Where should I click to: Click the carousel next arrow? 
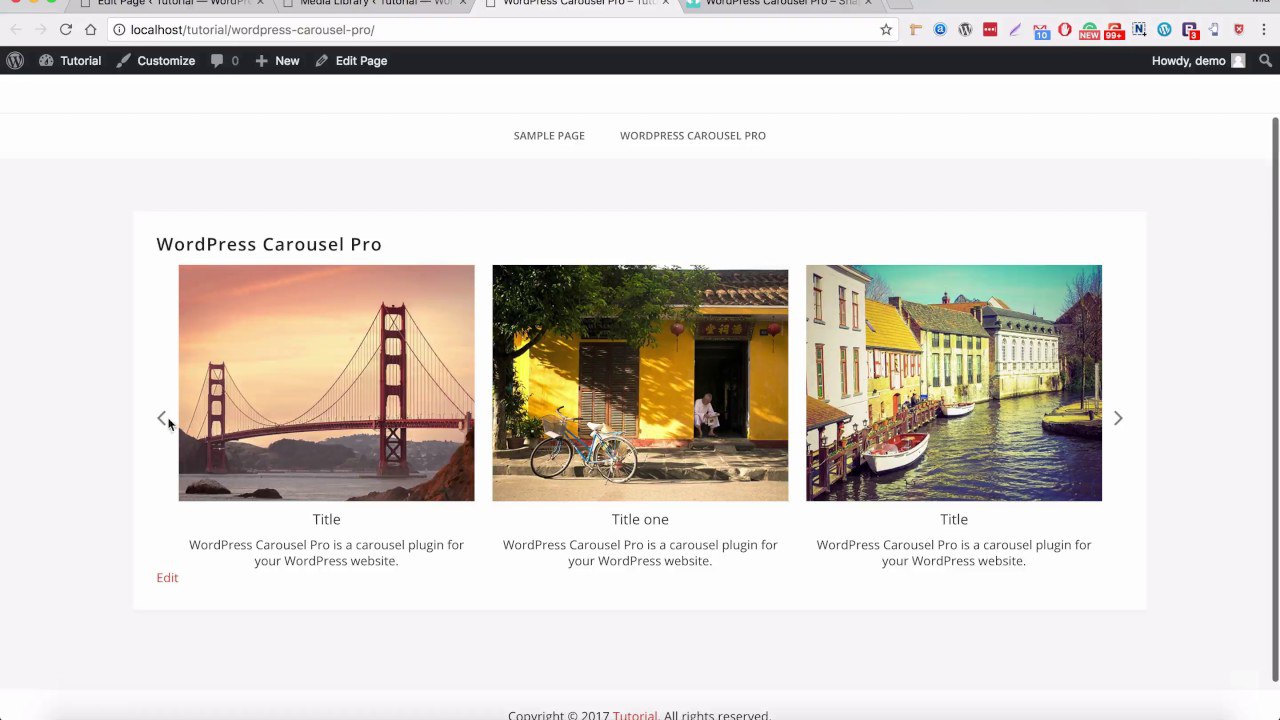(x=1118, y=418)
